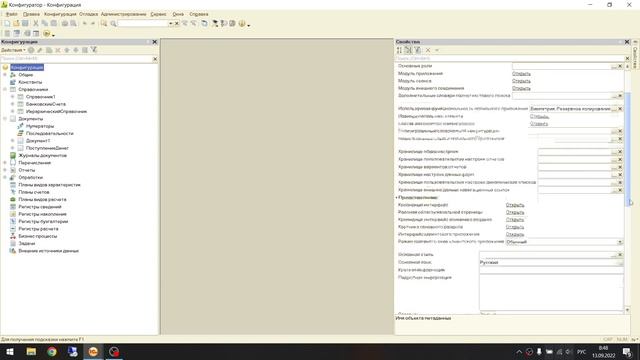Click the help icon at the right end of the main toolbar
Viewport: 640px width, 360px height.
click(x=242, y=24)
